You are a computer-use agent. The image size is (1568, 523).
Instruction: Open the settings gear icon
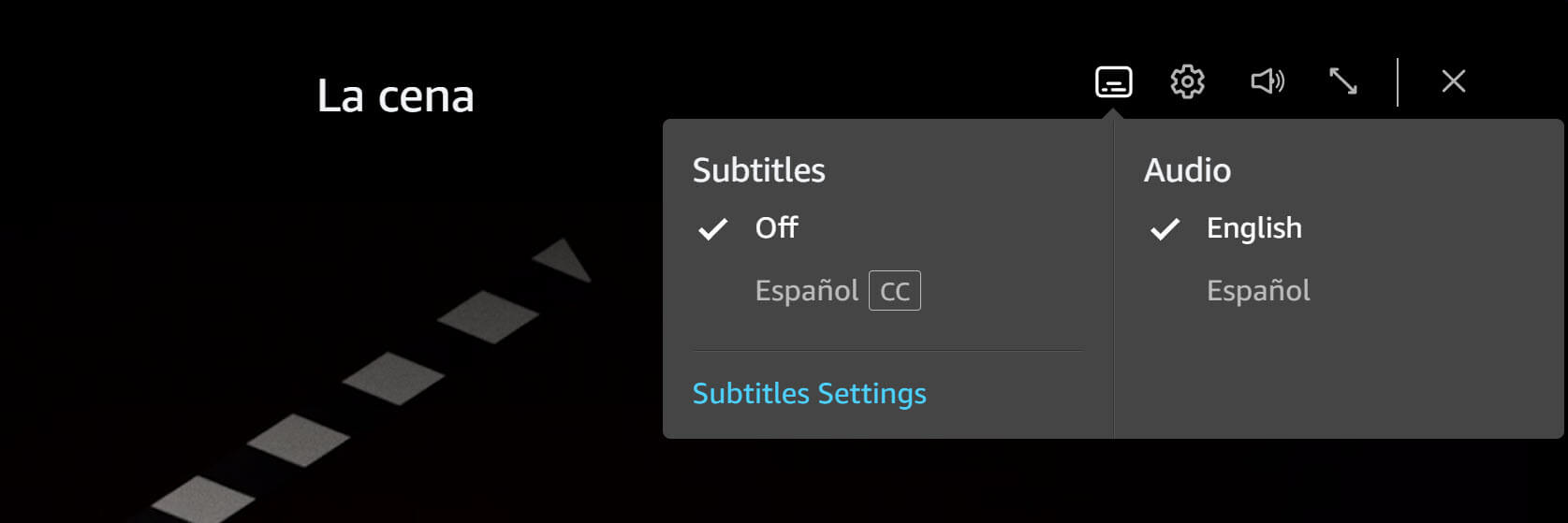(1187, 81)
